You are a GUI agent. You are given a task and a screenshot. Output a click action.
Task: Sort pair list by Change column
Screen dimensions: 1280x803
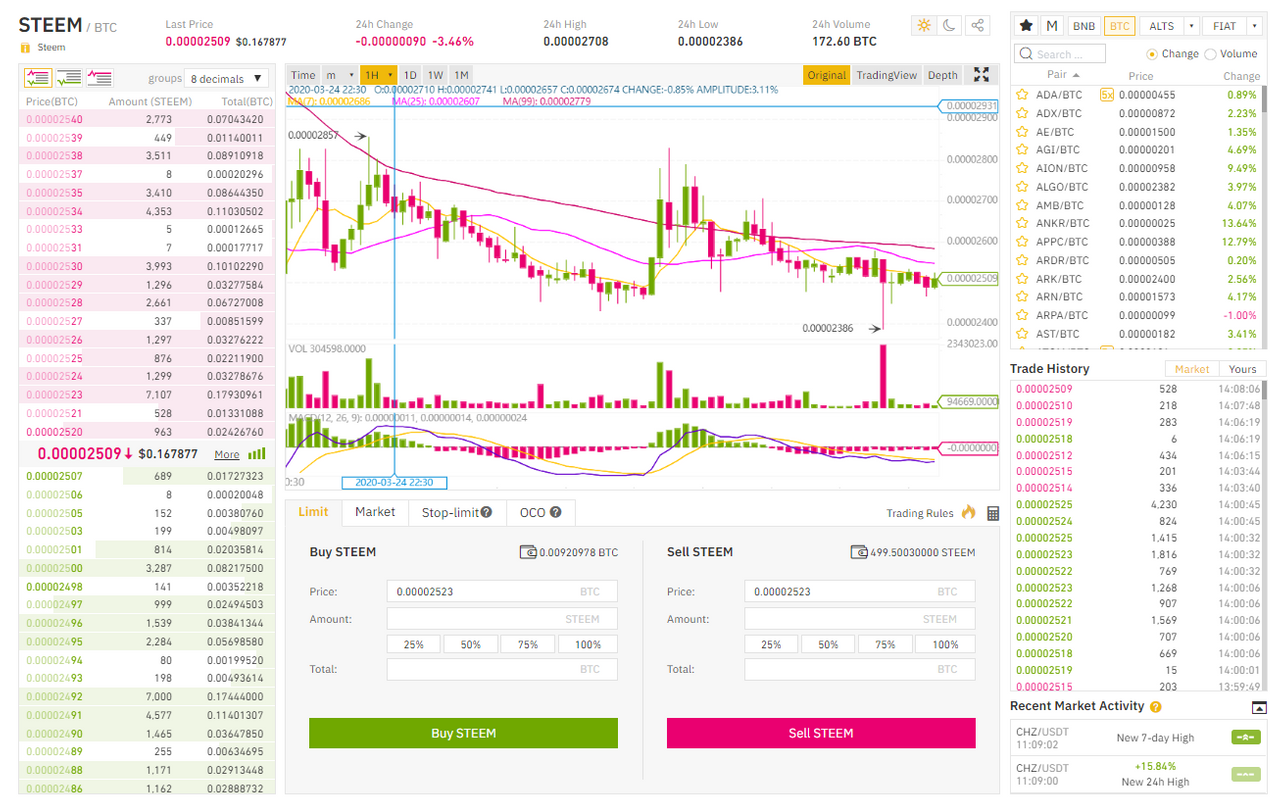(x=1242, y=76)
